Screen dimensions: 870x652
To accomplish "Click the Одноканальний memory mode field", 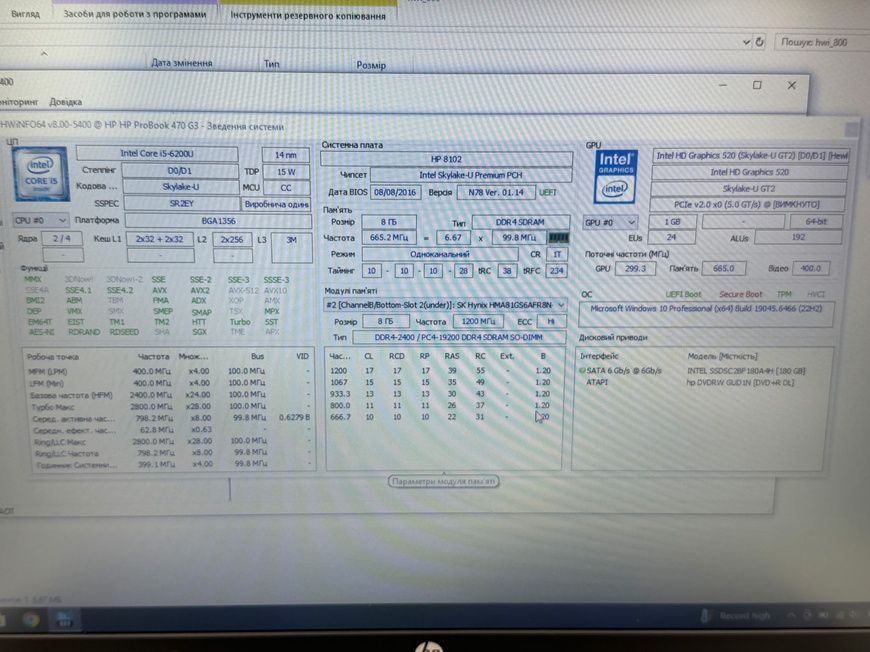I will click(439, 254).
